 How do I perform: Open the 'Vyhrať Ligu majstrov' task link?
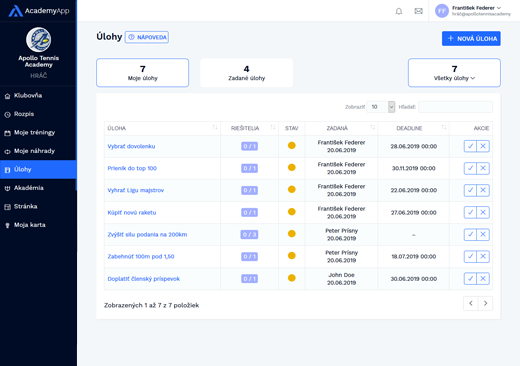136,190
